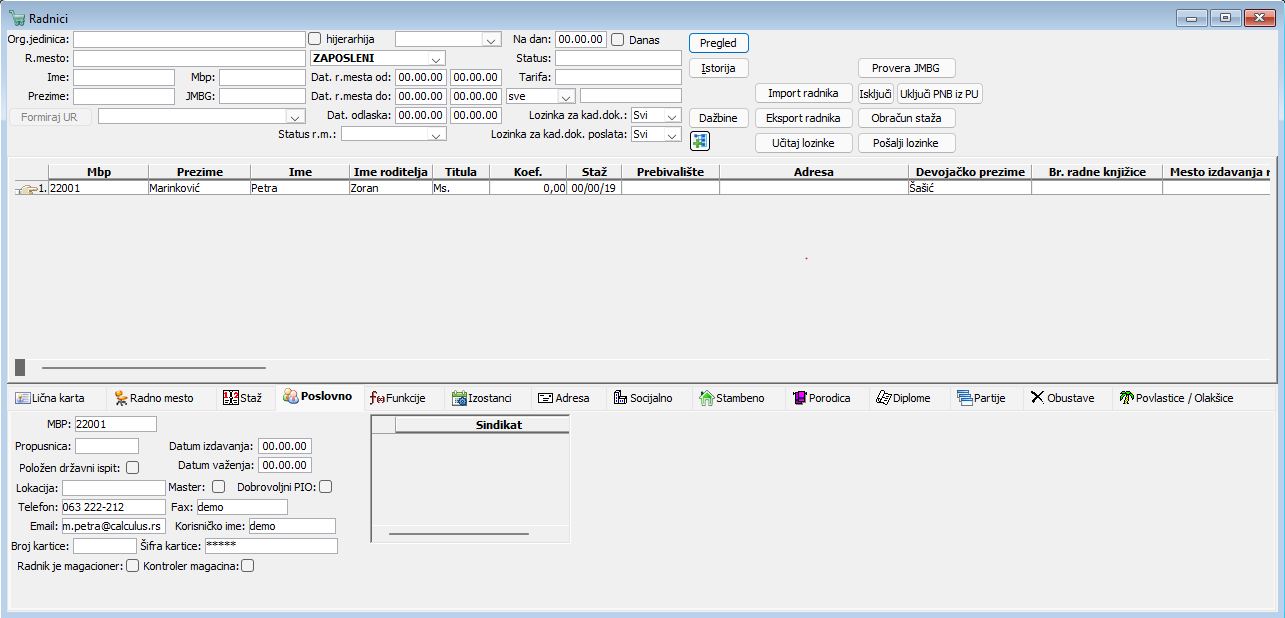The height and width of the screenshot is (618, 1285).
Task: Click the Eksport radnika button
Action: [803, 118]
